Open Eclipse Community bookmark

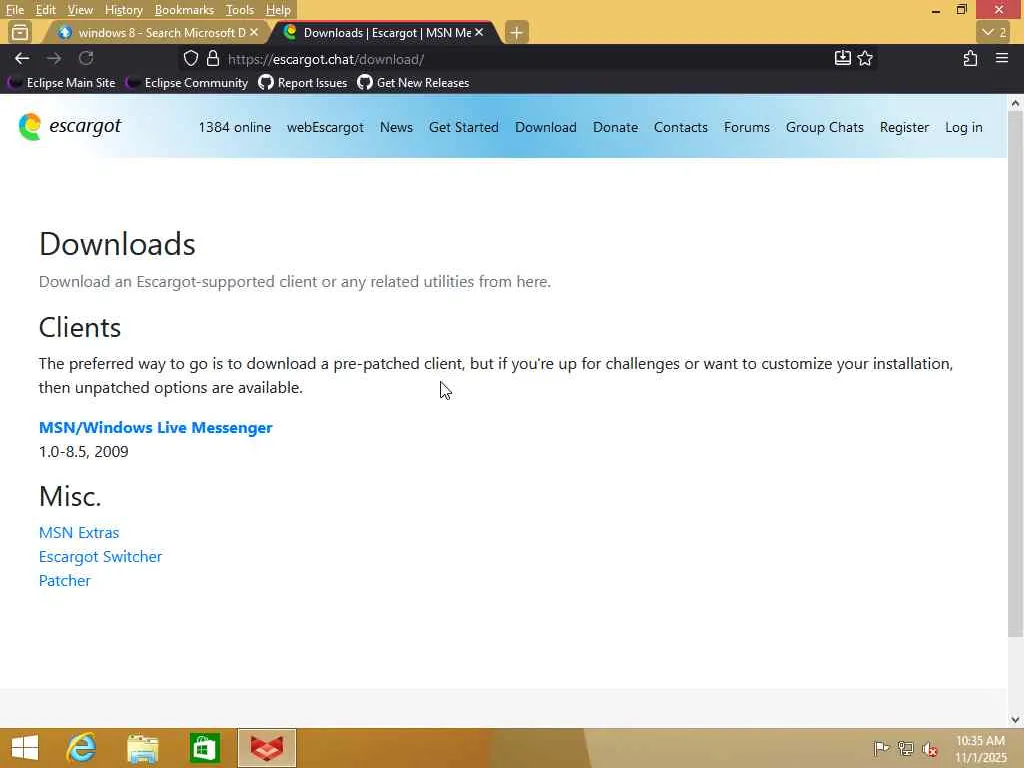pos(187,82)
